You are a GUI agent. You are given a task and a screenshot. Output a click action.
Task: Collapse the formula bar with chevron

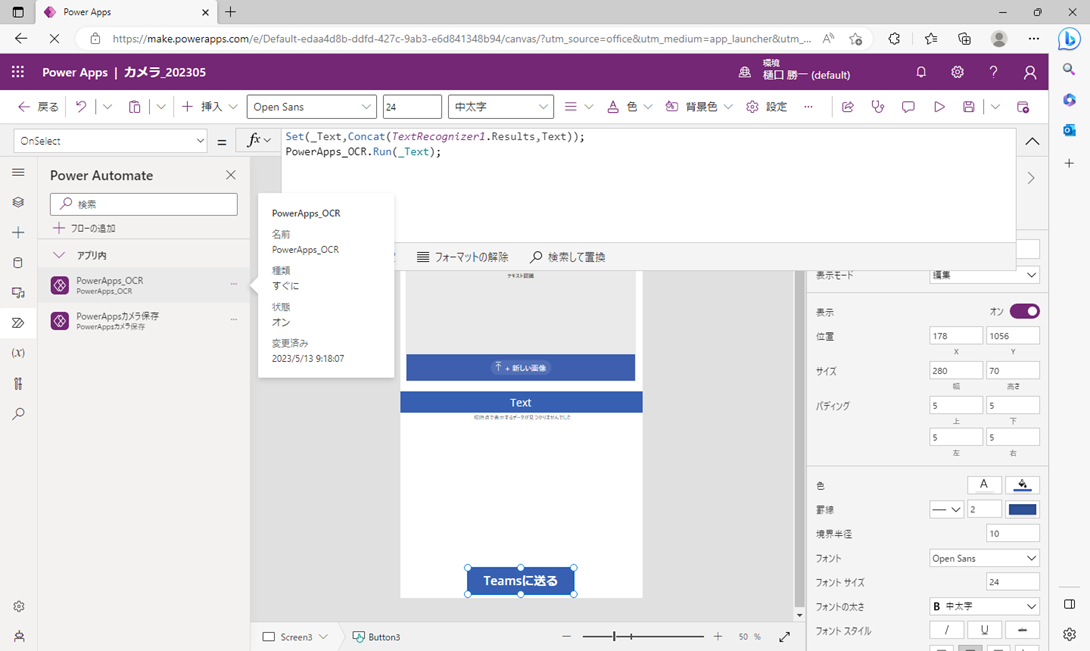[x=1032, y=141]
